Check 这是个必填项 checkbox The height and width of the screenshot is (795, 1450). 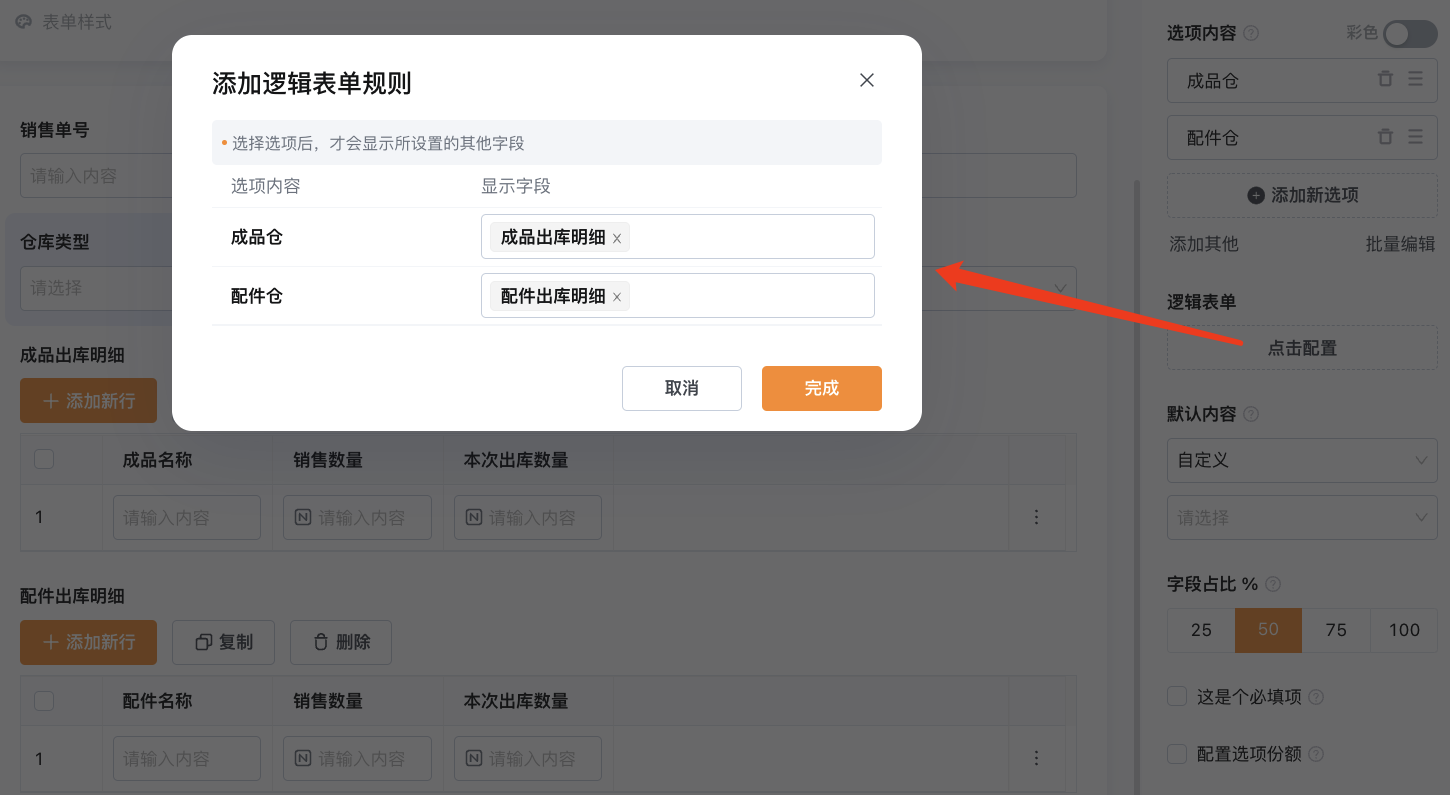[x=1177, y=696]
